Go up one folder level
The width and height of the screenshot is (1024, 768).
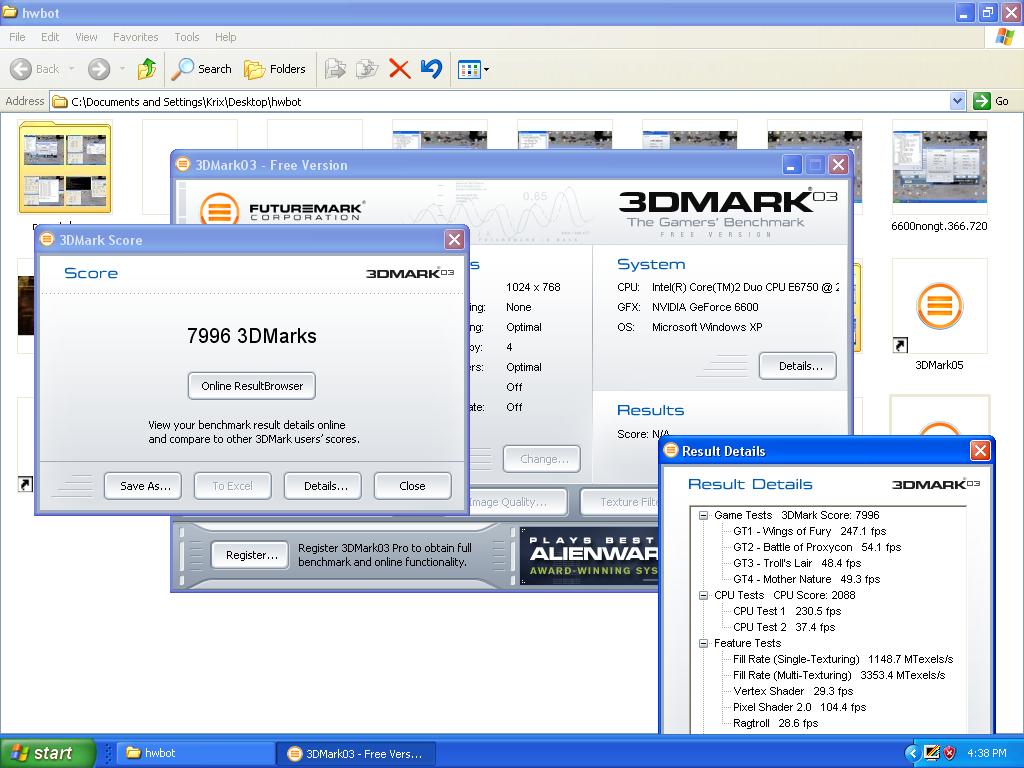point(147,69)
